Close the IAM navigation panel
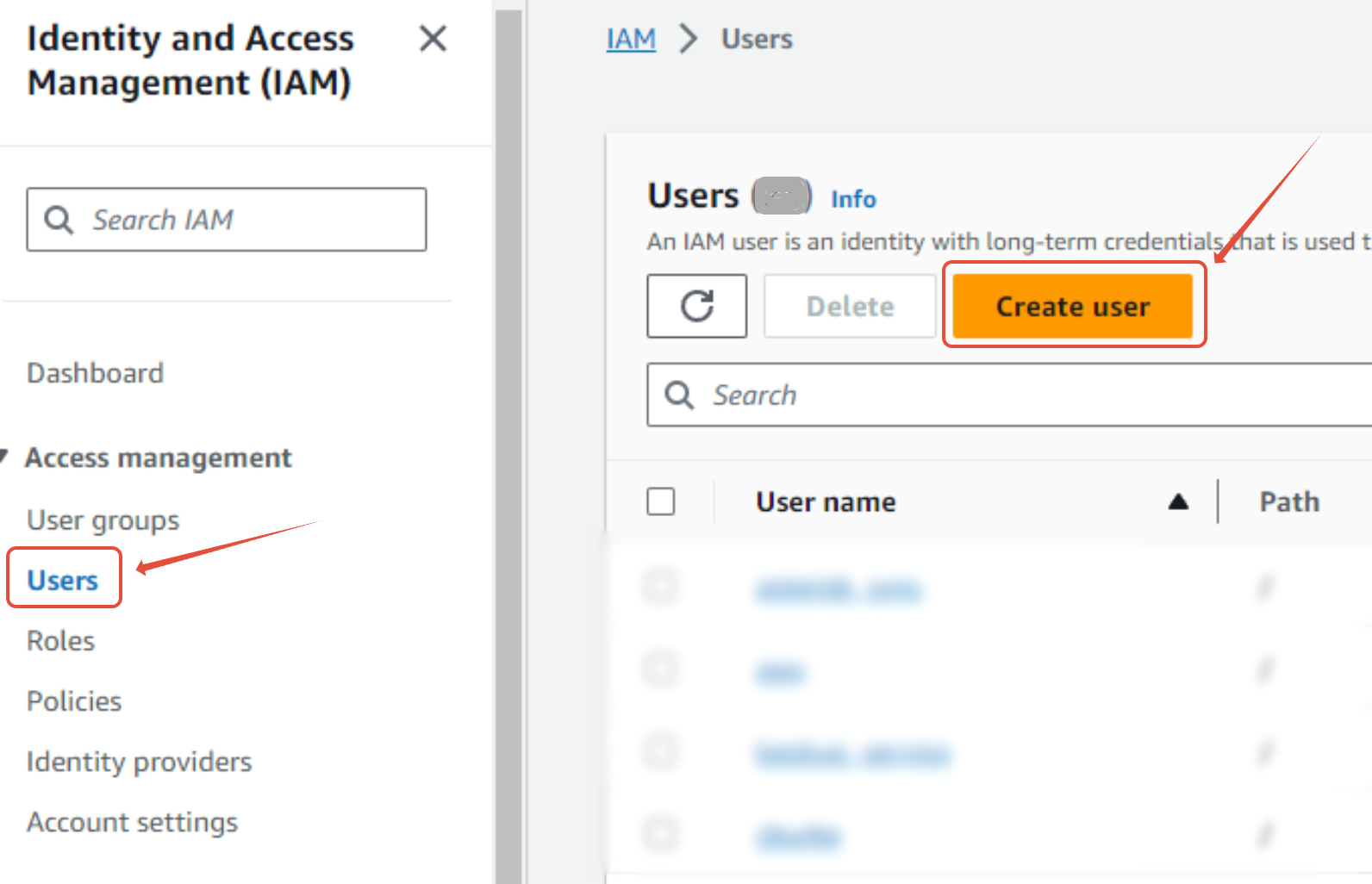The image size is (1372, 884). pos(433,39)
